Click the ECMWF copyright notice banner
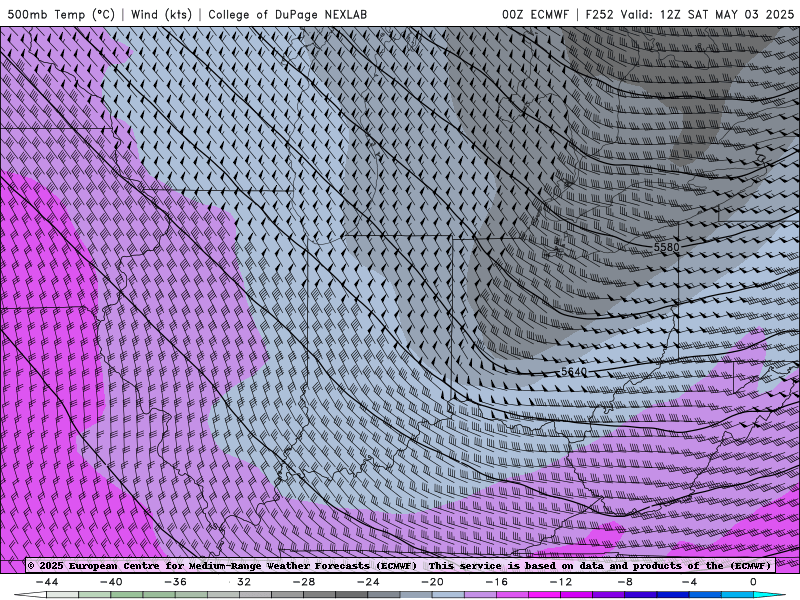The image size is (800, 600). pyautogui.click(x=399, y=566)
